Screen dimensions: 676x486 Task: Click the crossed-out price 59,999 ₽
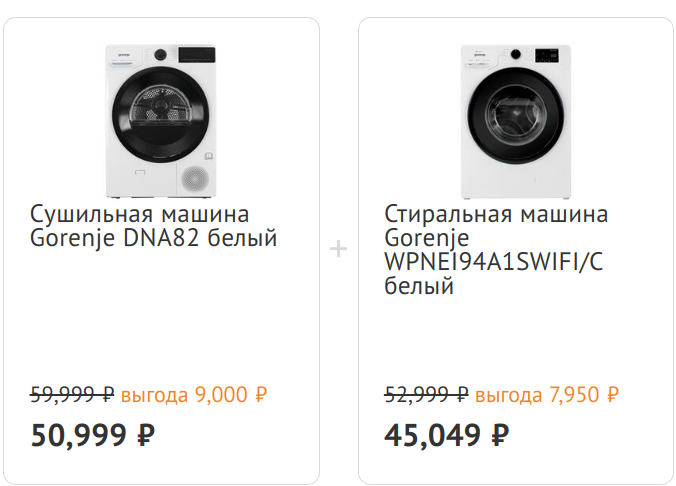(72, 394)
